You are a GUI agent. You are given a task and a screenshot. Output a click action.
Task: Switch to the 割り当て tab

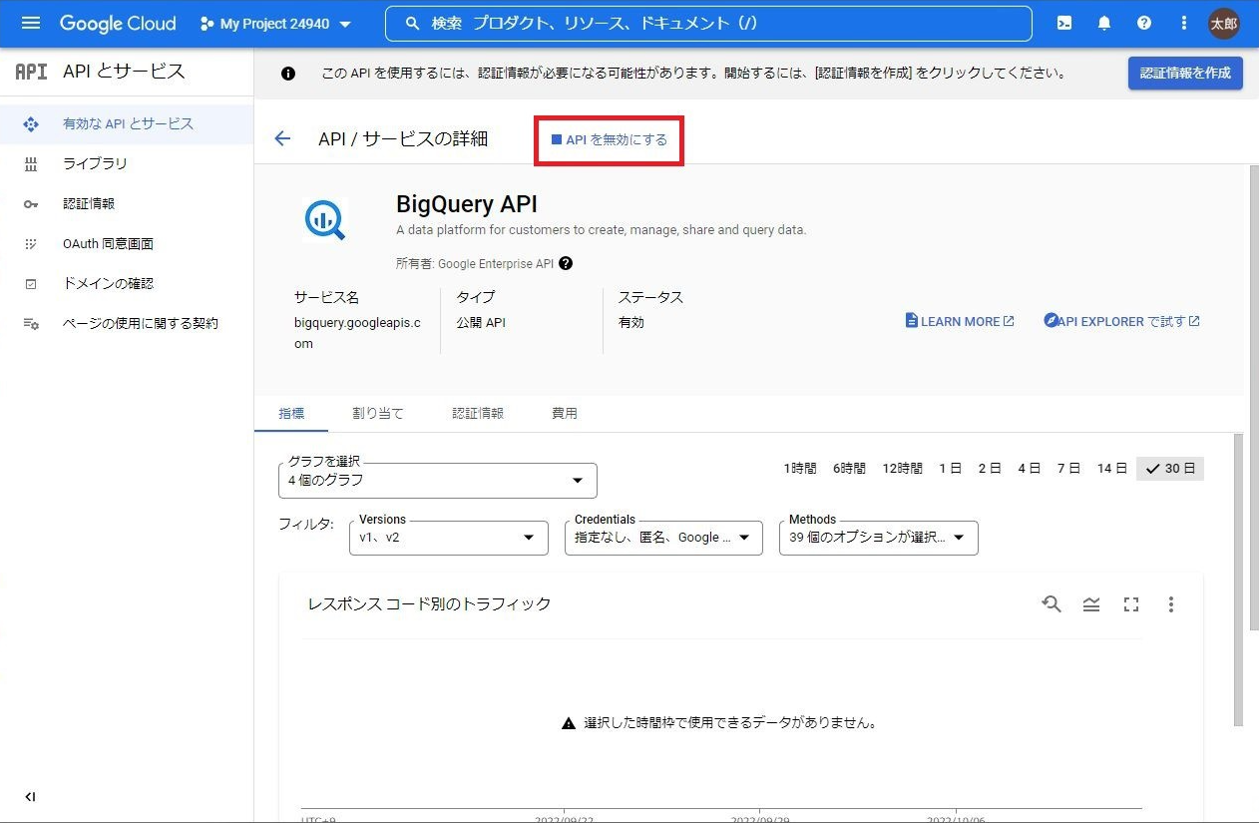(x=378, y=413)
